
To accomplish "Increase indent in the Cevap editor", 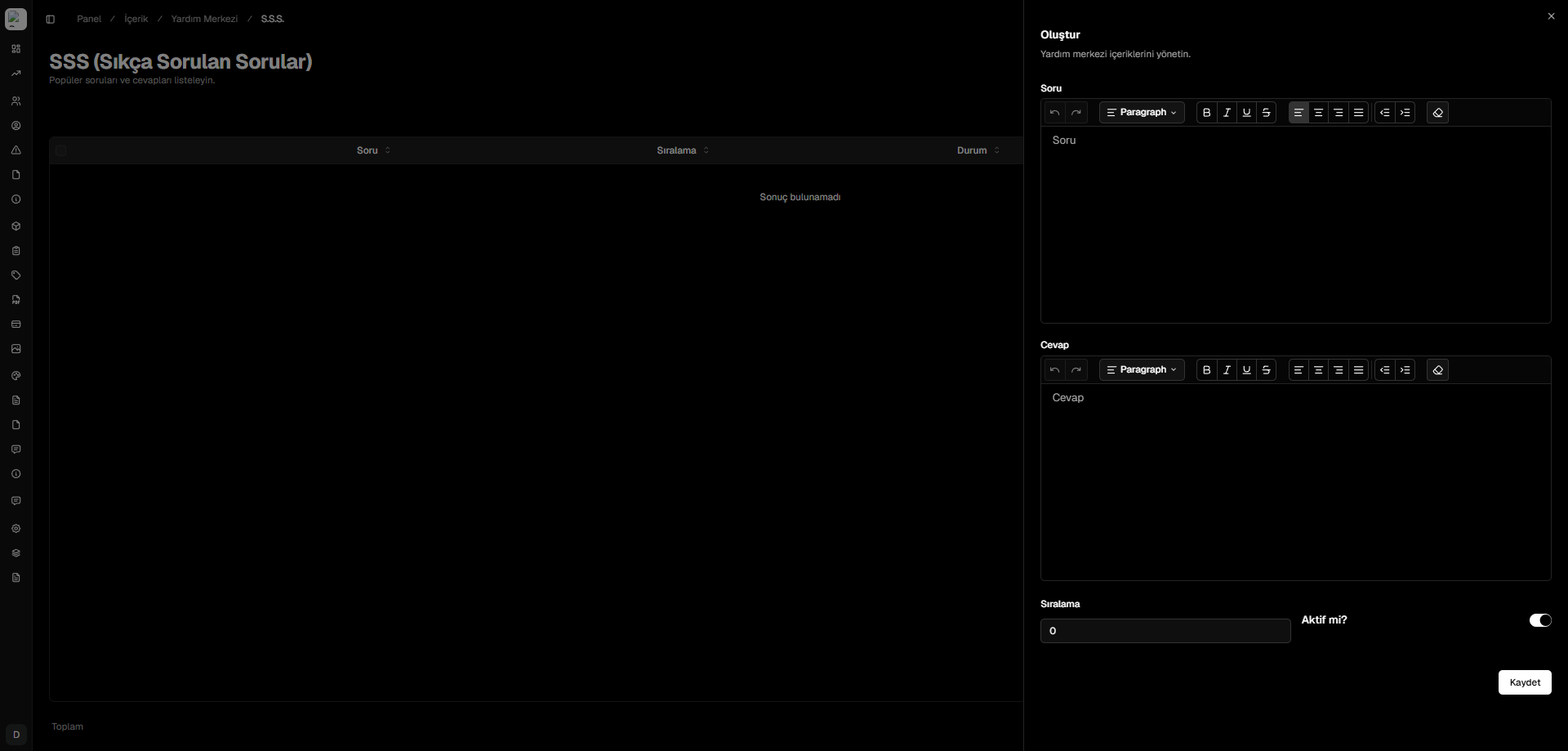I will (x=1405, y=370).
